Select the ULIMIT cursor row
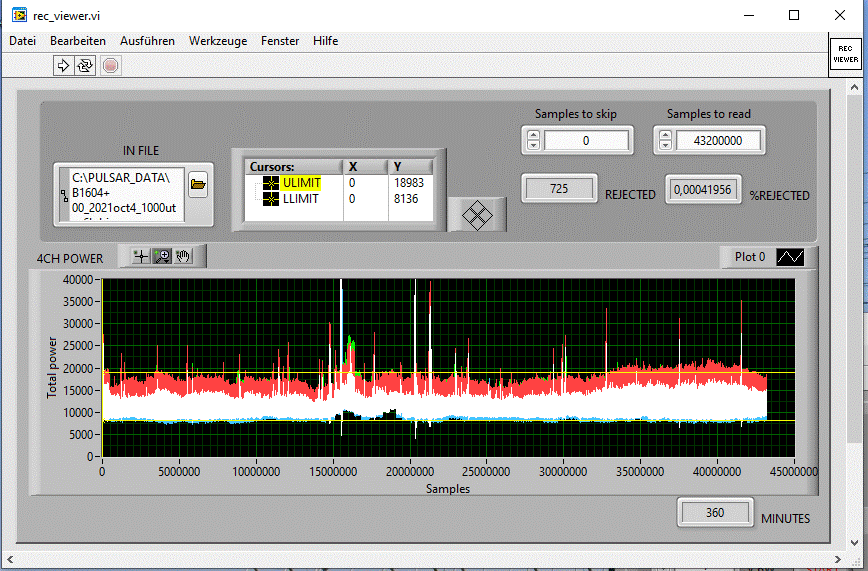Viewport: 868px width, 571px height. pos(338,183)
